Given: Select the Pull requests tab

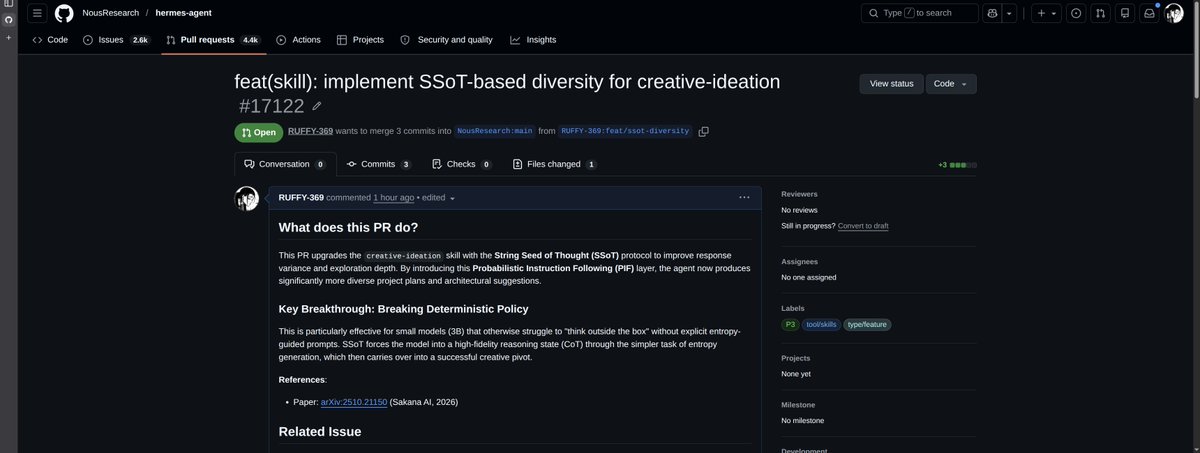Looking at the screenshot, I should coord(213,40).
